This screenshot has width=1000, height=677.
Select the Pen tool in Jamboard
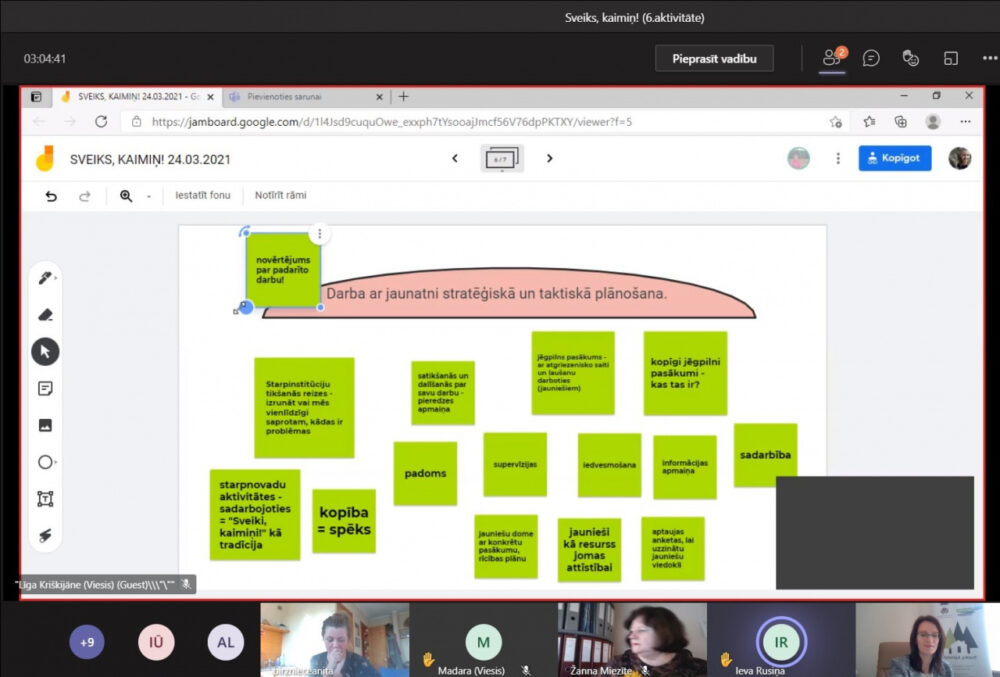(45, 278)
